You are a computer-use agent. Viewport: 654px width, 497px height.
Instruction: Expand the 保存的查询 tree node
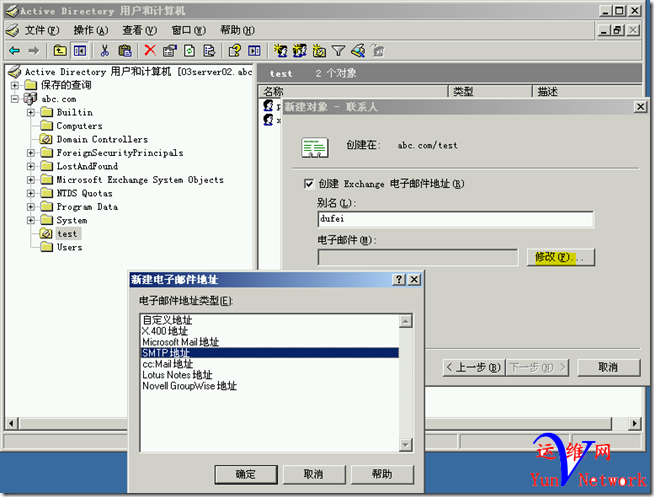point(15,85)
